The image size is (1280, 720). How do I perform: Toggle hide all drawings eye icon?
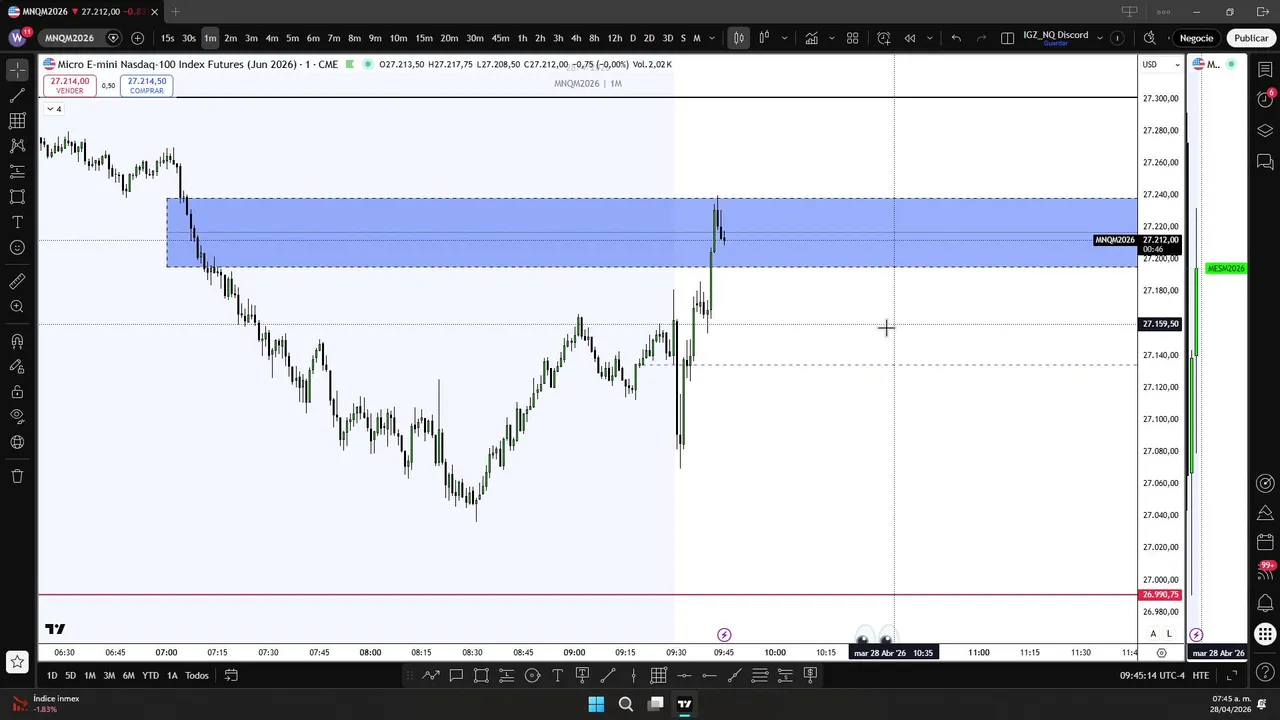coord(17,416)
